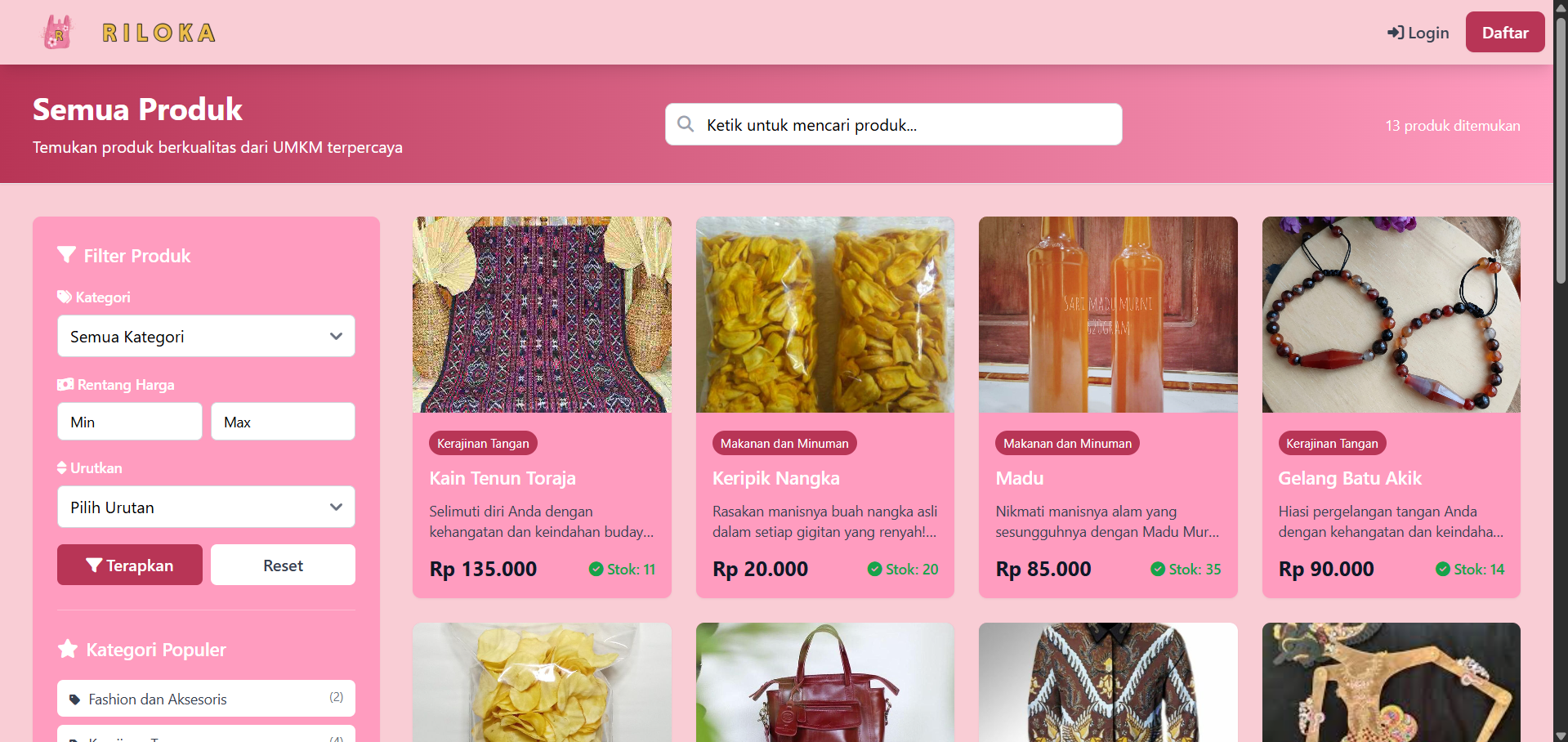Viewport: 1568px width, 742px height.
Task: Click the green stock checkmark on Madu
Action: [1158, 570]
